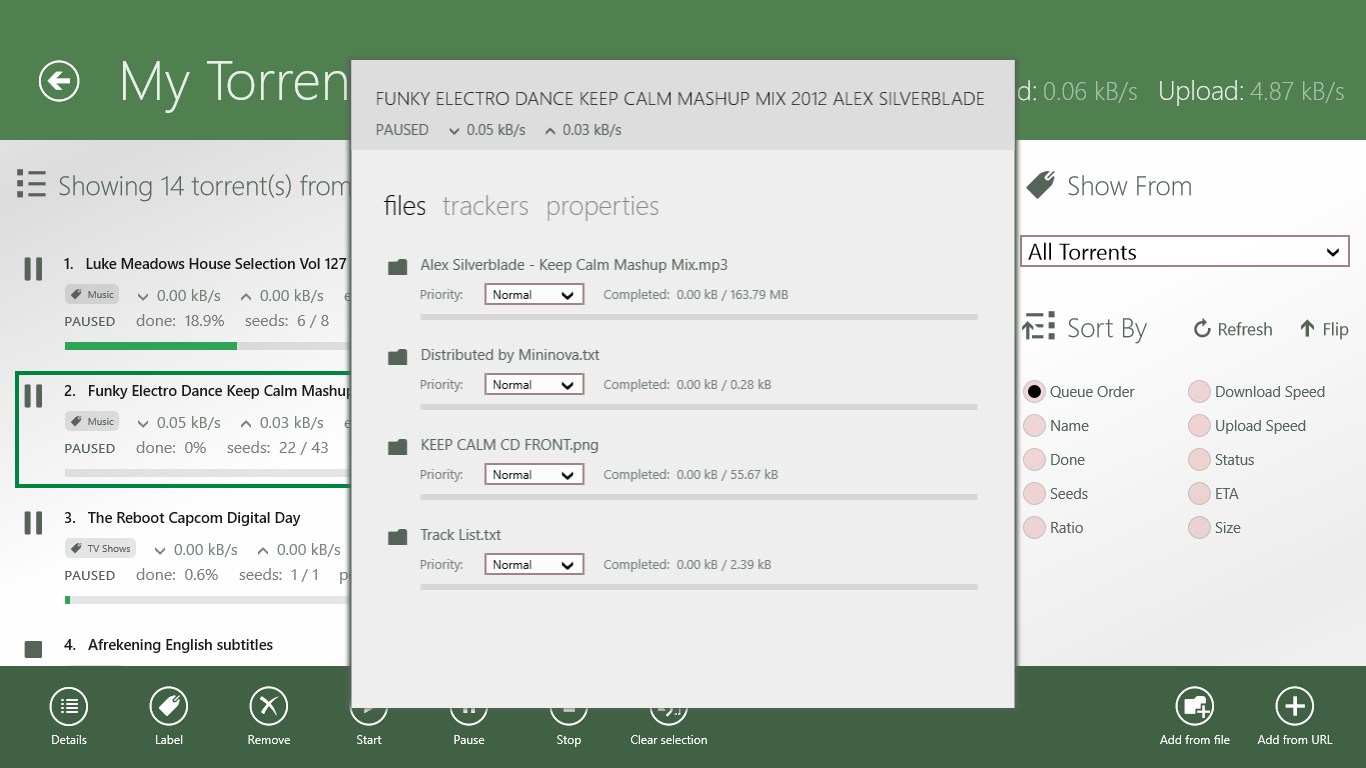Select Done sort option

tap(1034, 460)
